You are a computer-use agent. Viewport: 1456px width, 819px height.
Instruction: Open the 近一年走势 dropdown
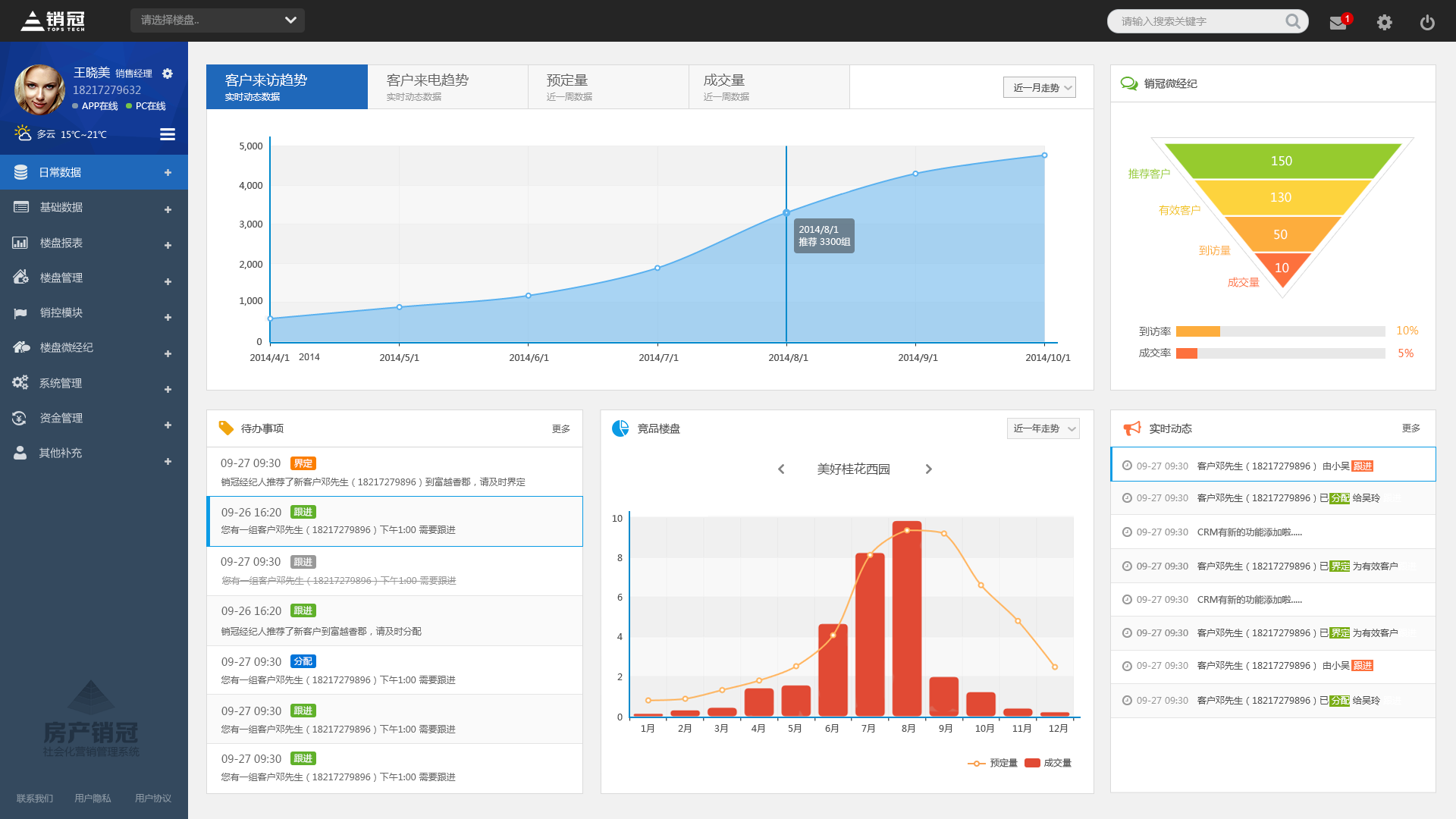[x=1043, y=428]
